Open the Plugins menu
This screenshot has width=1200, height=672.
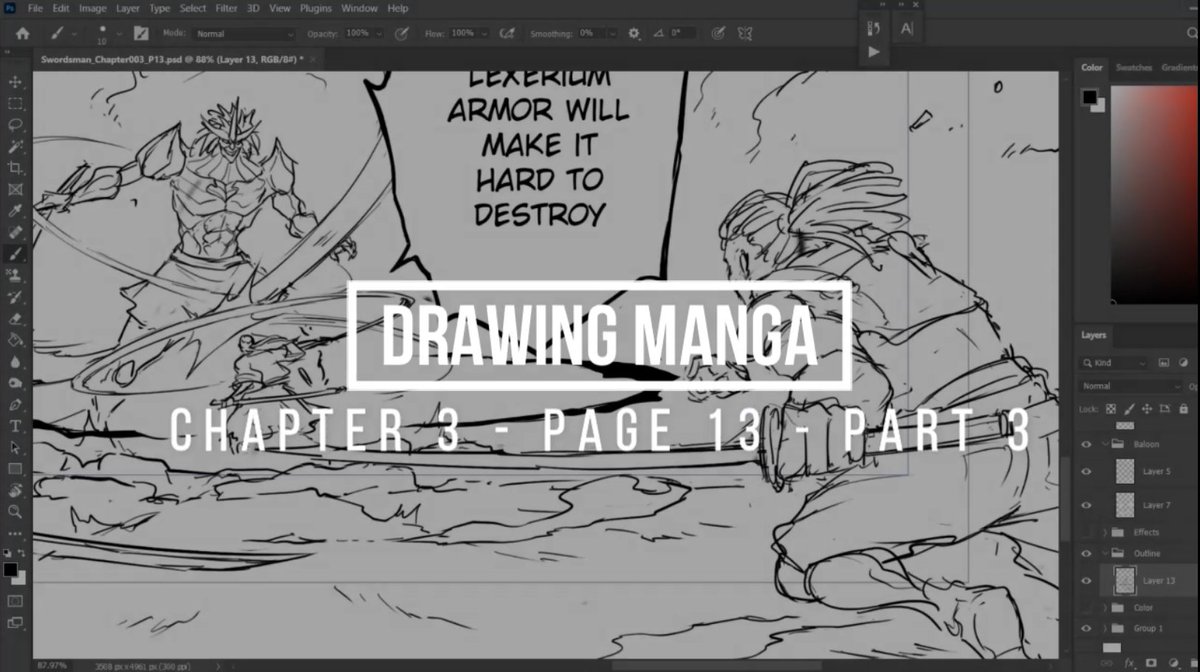315,8
